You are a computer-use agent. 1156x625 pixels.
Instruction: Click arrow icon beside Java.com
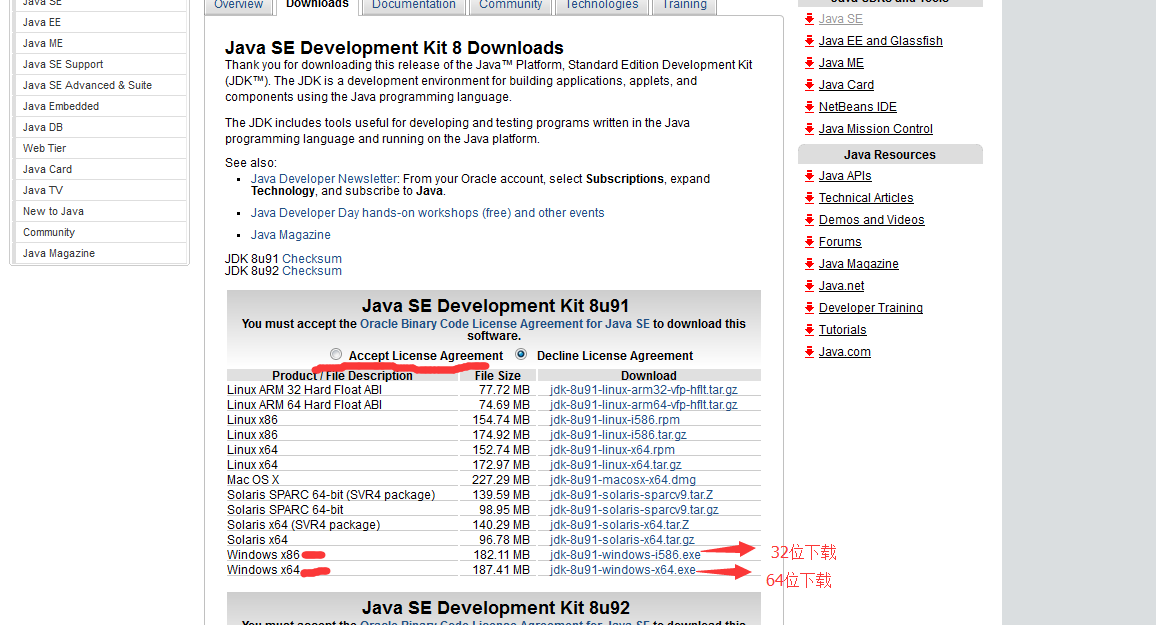coord(809,353)
